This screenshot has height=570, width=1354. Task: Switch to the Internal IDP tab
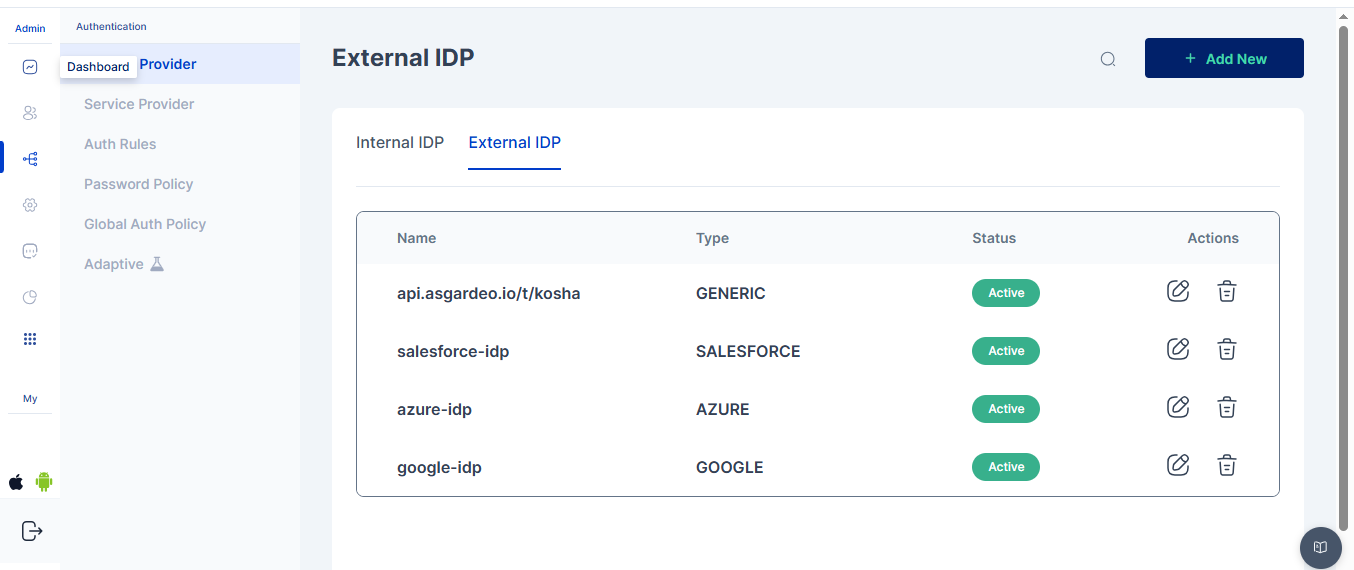(x=400, y=142)
